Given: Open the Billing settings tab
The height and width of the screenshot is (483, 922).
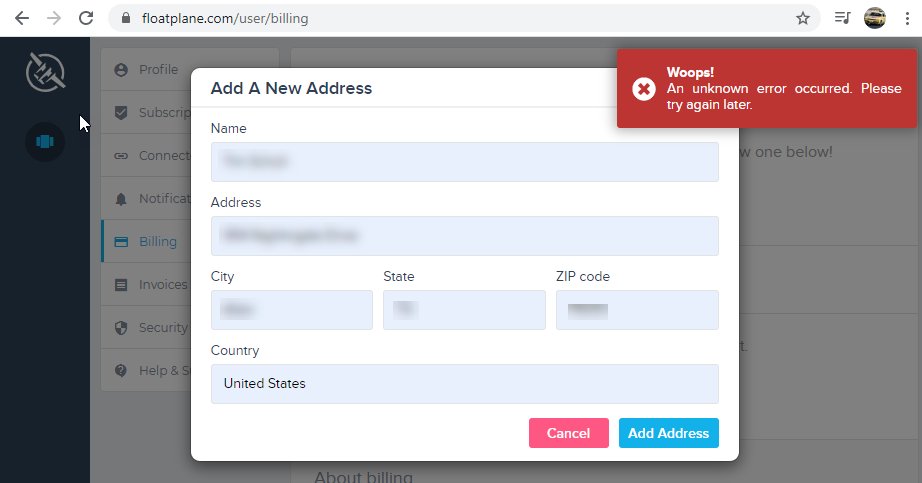Looking at the screenshot, I should 146,241.
